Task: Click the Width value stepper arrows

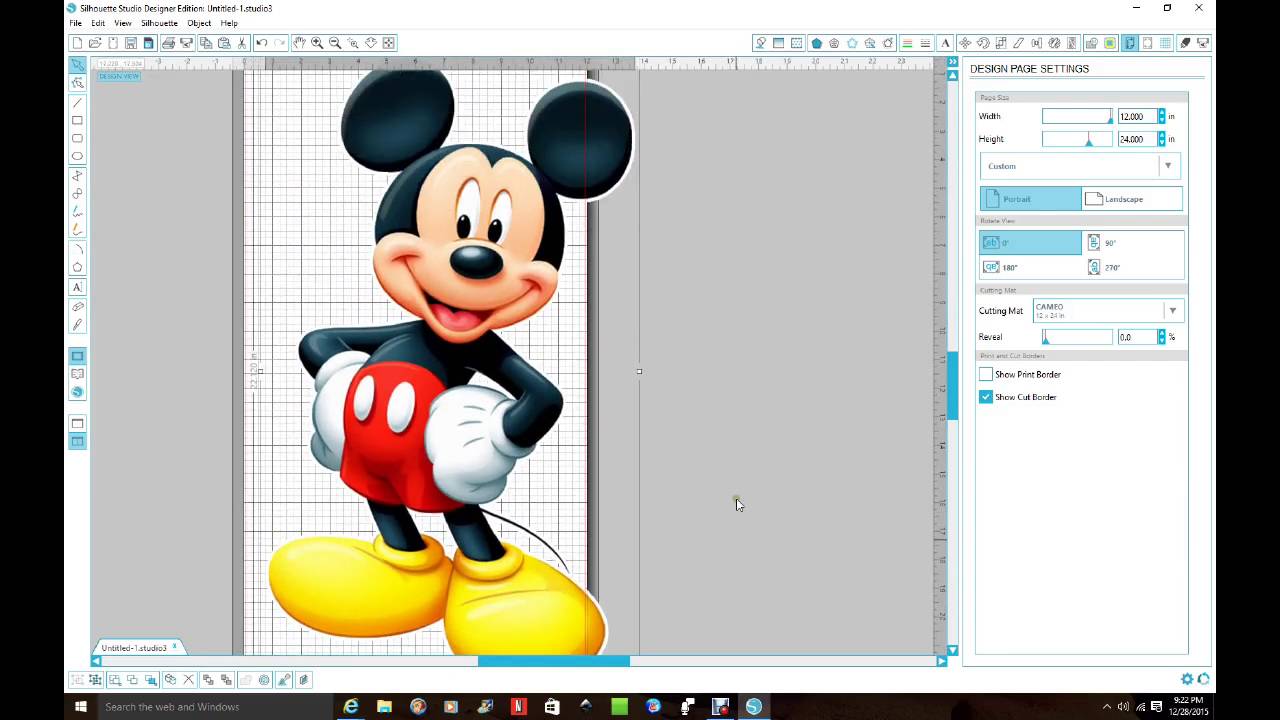Action: 1161,116
